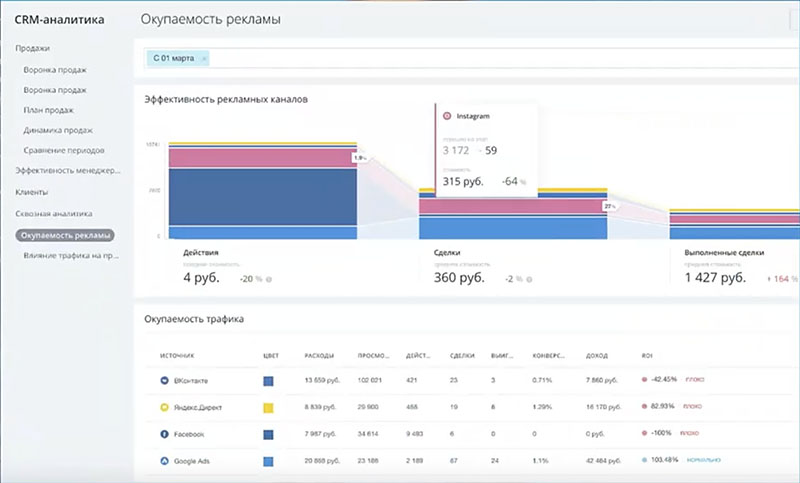Open Эффективность менеджер... section

(68, 171)
